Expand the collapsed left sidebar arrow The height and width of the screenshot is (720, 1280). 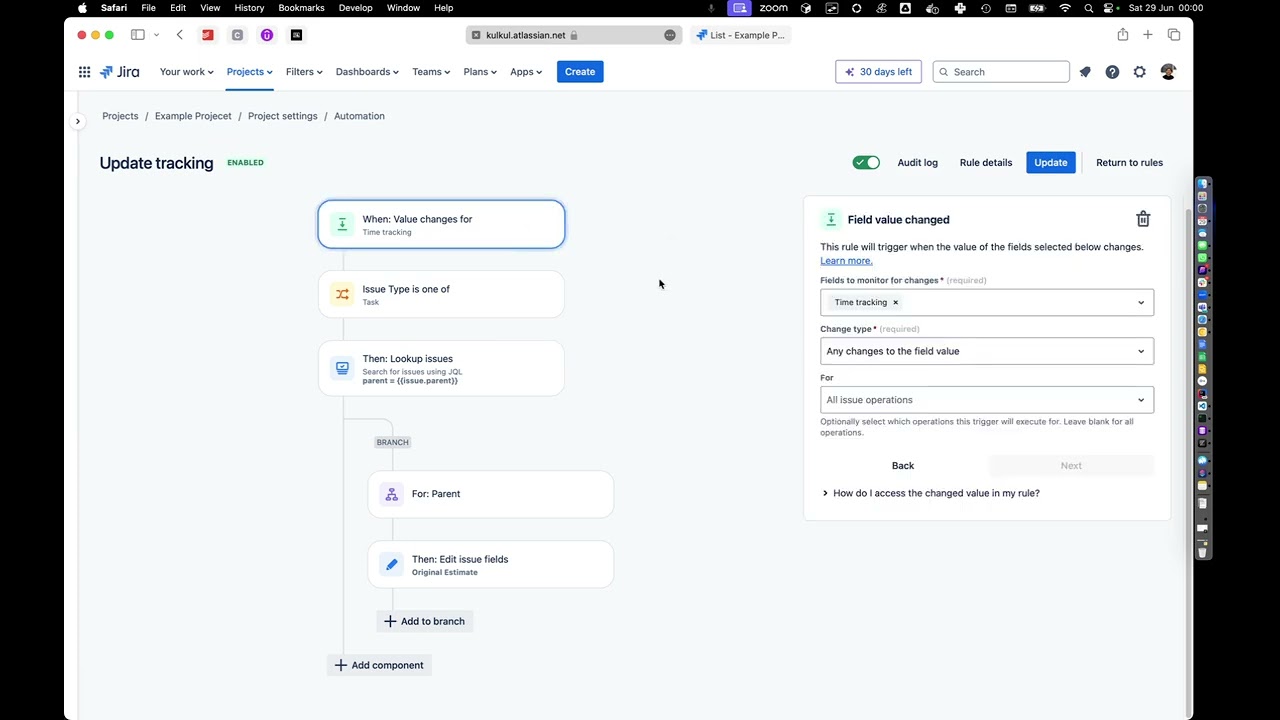78,121
